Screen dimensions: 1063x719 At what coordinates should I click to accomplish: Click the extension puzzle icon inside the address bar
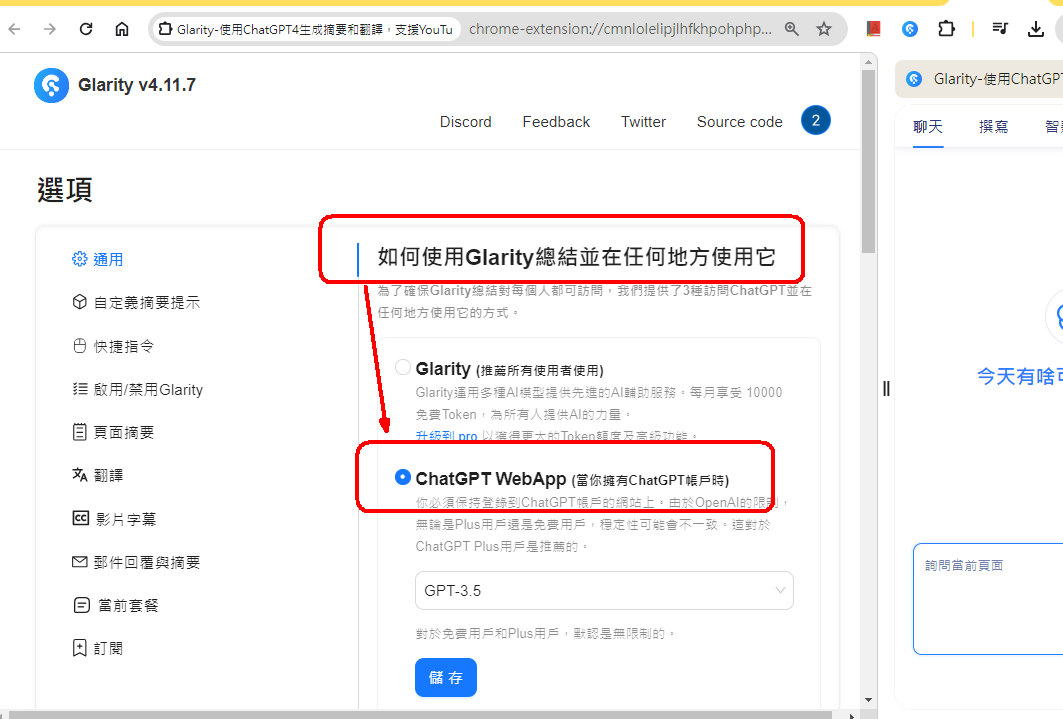pos(165,29)
